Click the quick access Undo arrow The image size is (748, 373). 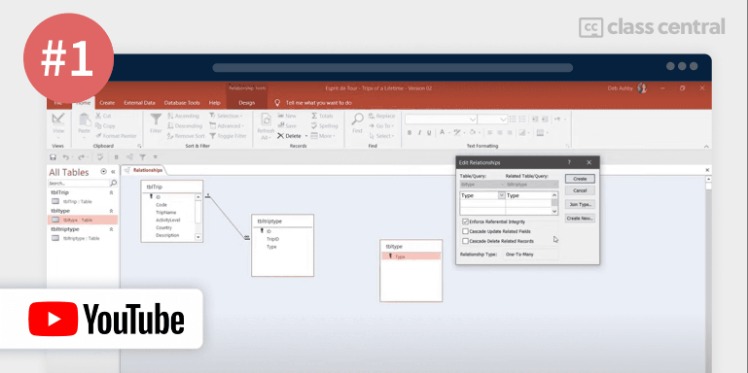coord(65,157)
